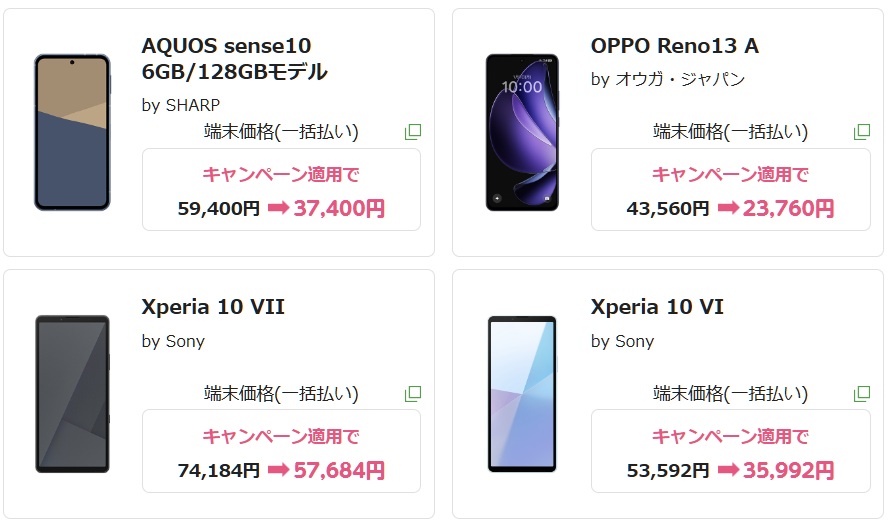The width and height of the screenshot is (892, 523).
Task: Click the 'by SHARP' maker text
Action: [181, 105]
